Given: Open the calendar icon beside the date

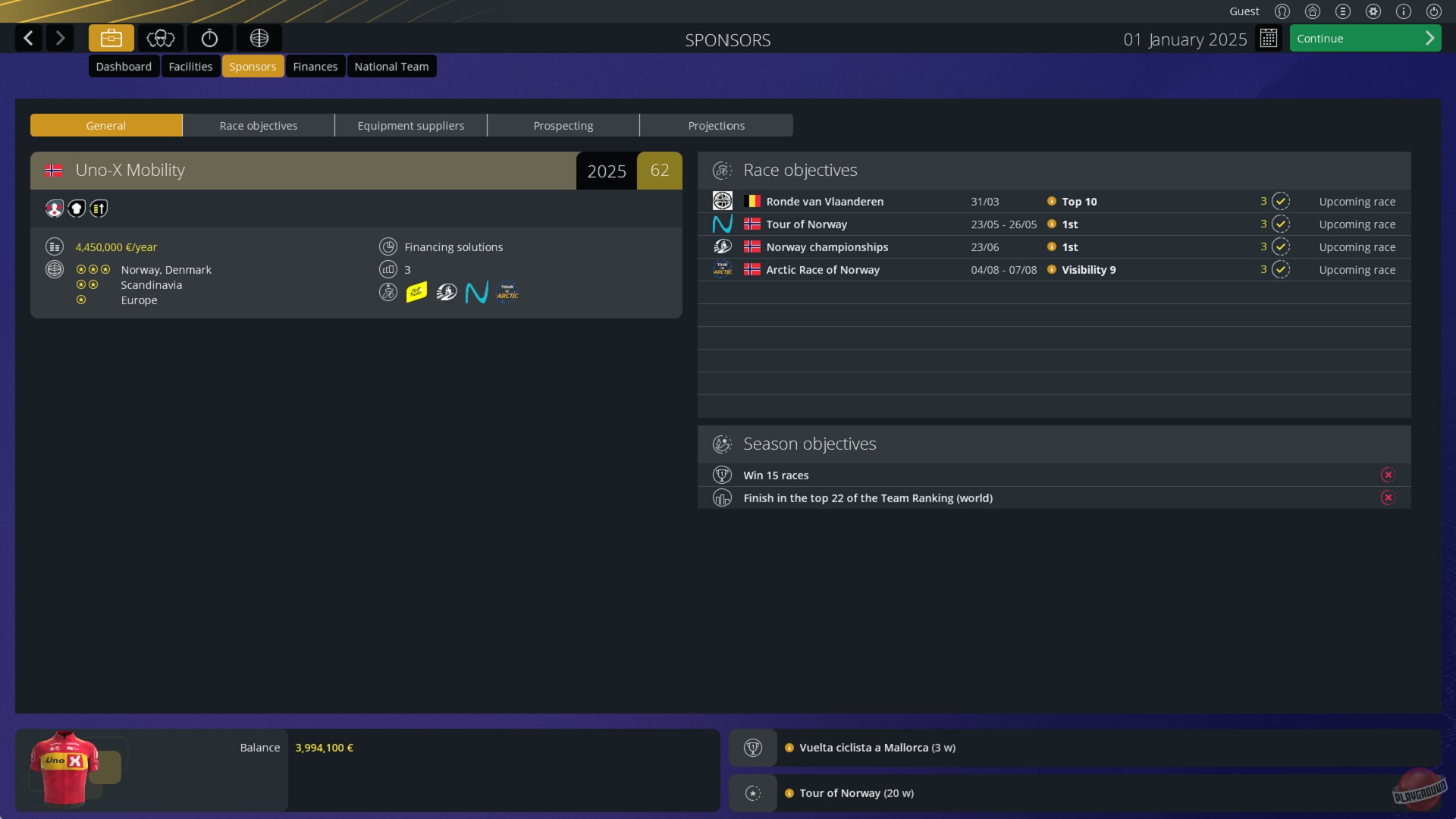Looking at the screenshot, I should tap(1268, 38).
